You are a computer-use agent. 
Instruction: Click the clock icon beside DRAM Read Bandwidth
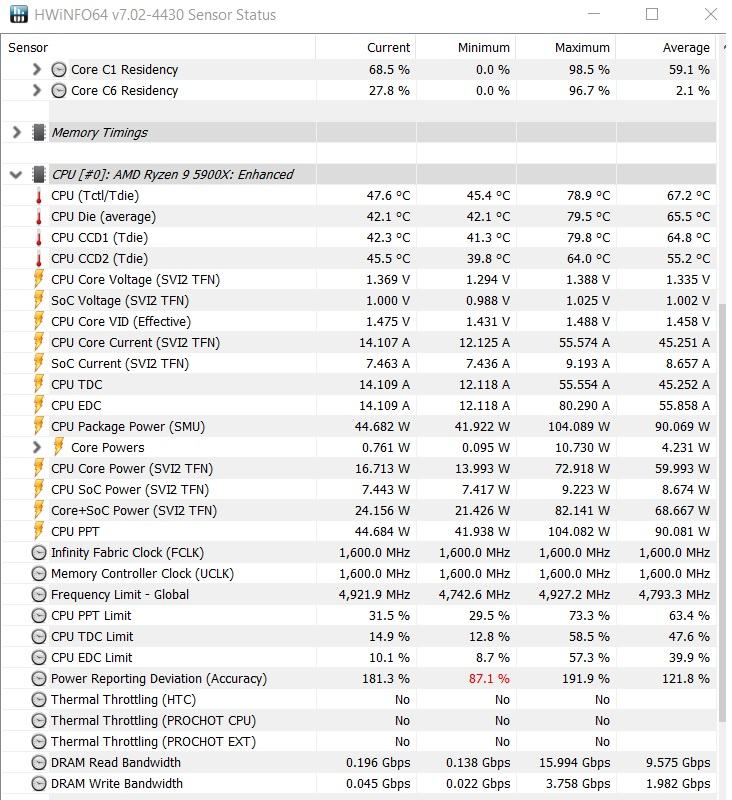(39, 763)
